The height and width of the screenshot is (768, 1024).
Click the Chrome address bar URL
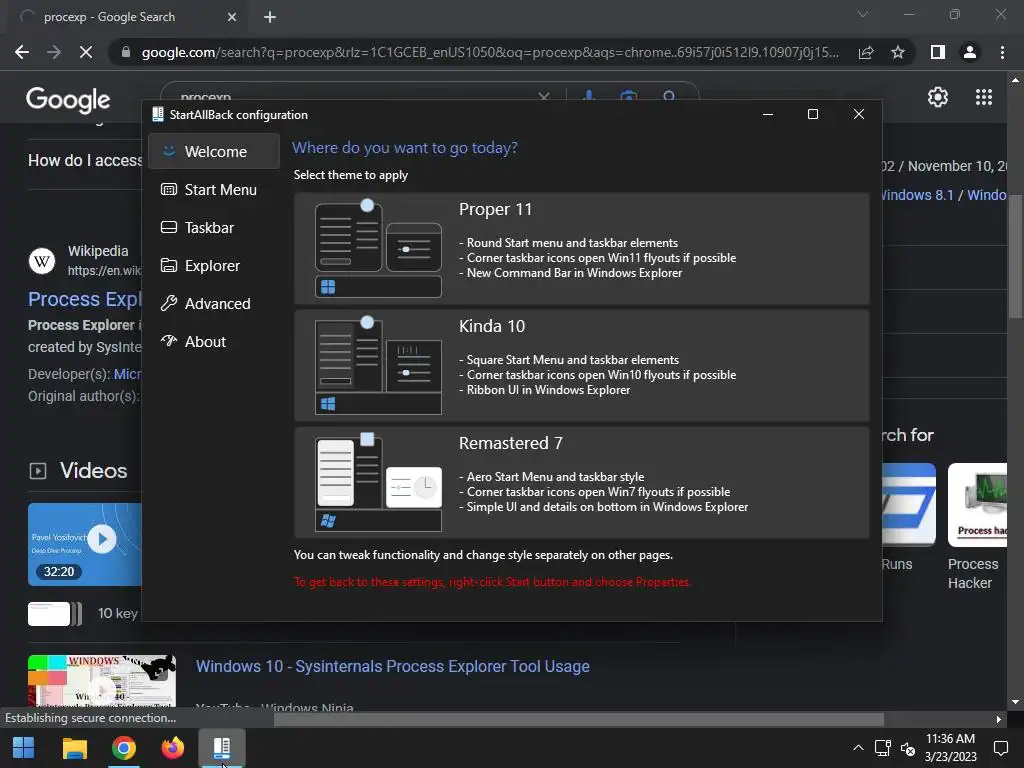pos(490,52)
